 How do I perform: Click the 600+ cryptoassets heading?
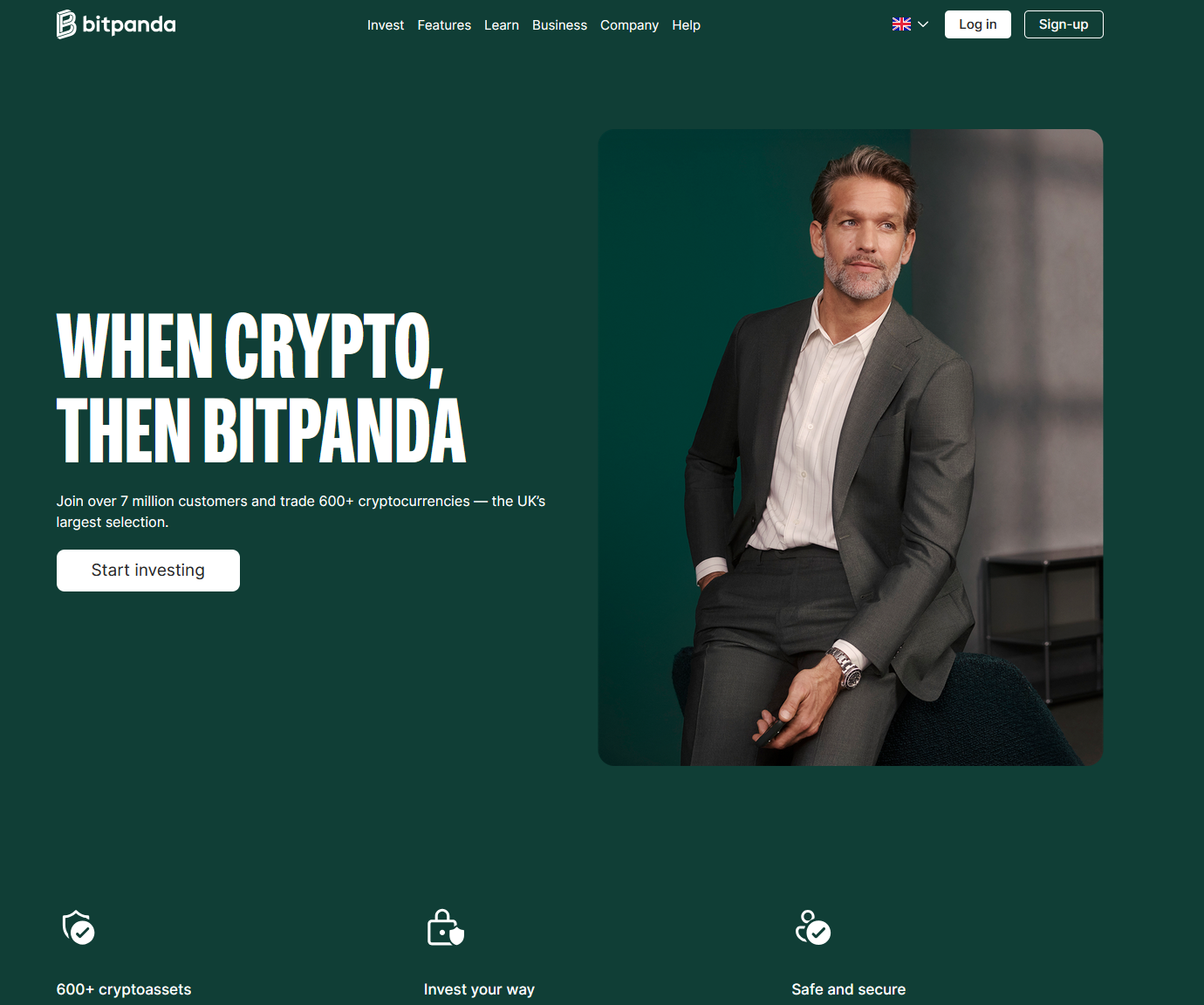click(124, 989)
